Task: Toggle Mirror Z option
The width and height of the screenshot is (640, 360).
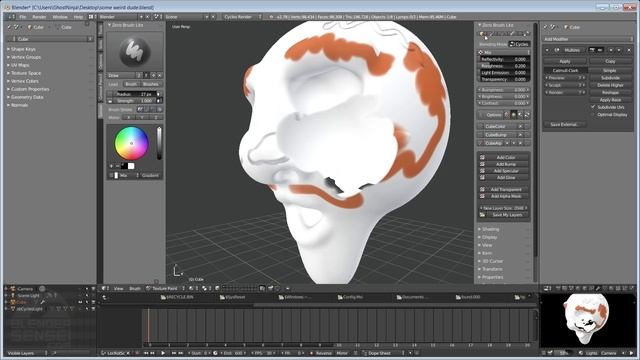Action: coord(156,118)
